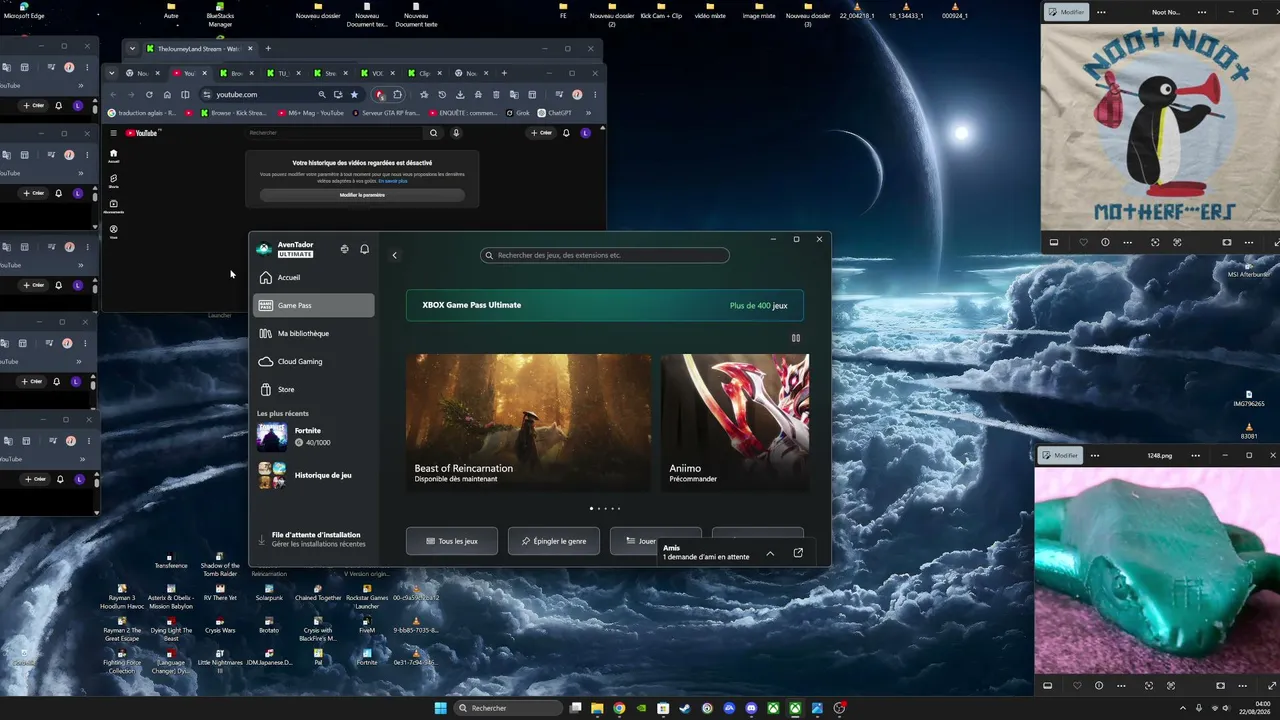Open Google Chrome from the taskbar
This screenshot has width=1280, height=720.
[619, 708]
